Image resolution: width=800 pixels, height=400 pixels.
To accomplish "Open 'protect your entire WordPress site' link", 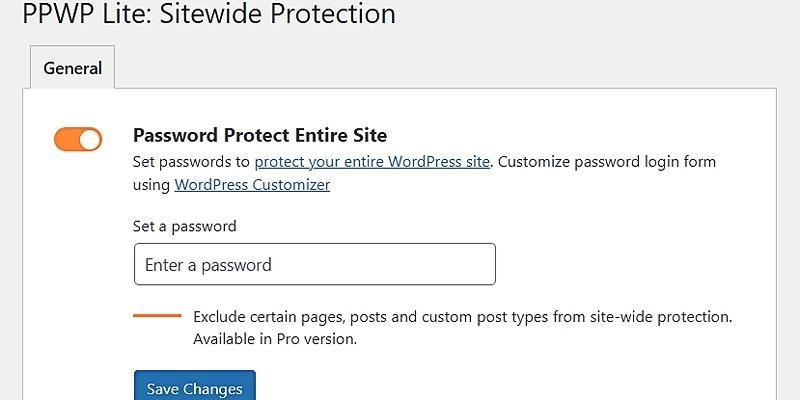I will 372,161.
